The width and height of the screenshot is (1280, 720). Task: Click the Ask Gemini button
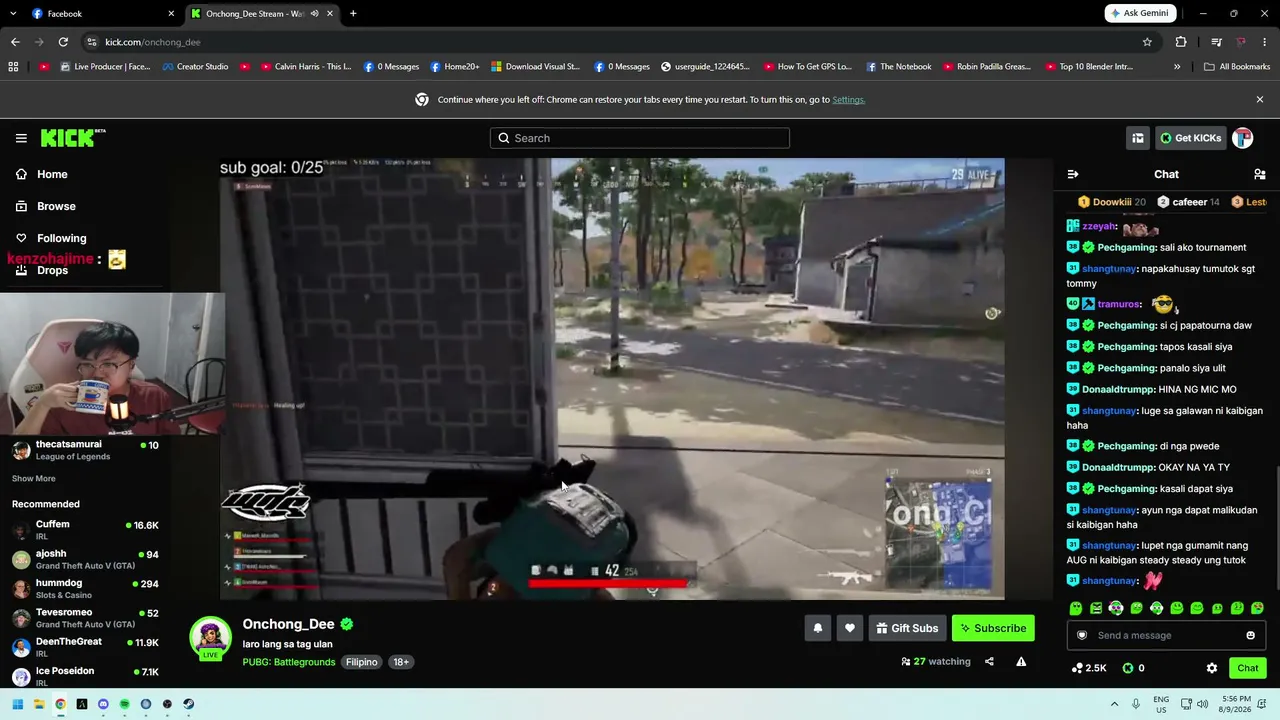[1140, 13]
